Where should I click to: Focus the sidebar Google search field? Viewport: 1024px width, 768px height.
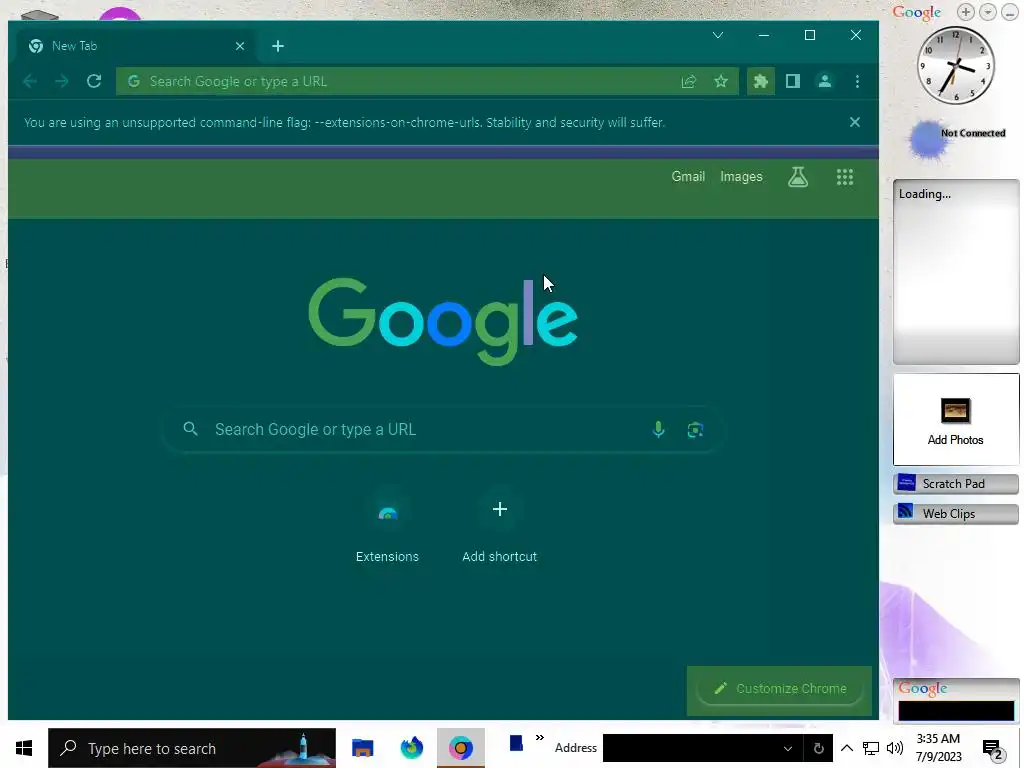pos(956,711)
